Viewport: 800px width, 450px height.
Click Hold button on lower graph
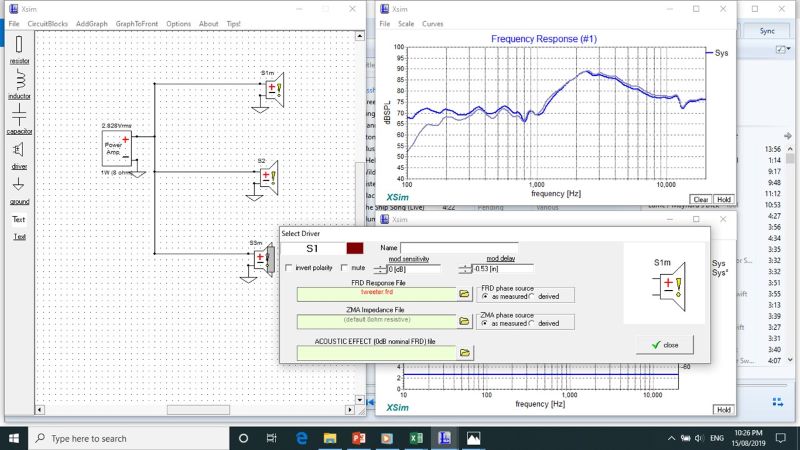[723, 410]
